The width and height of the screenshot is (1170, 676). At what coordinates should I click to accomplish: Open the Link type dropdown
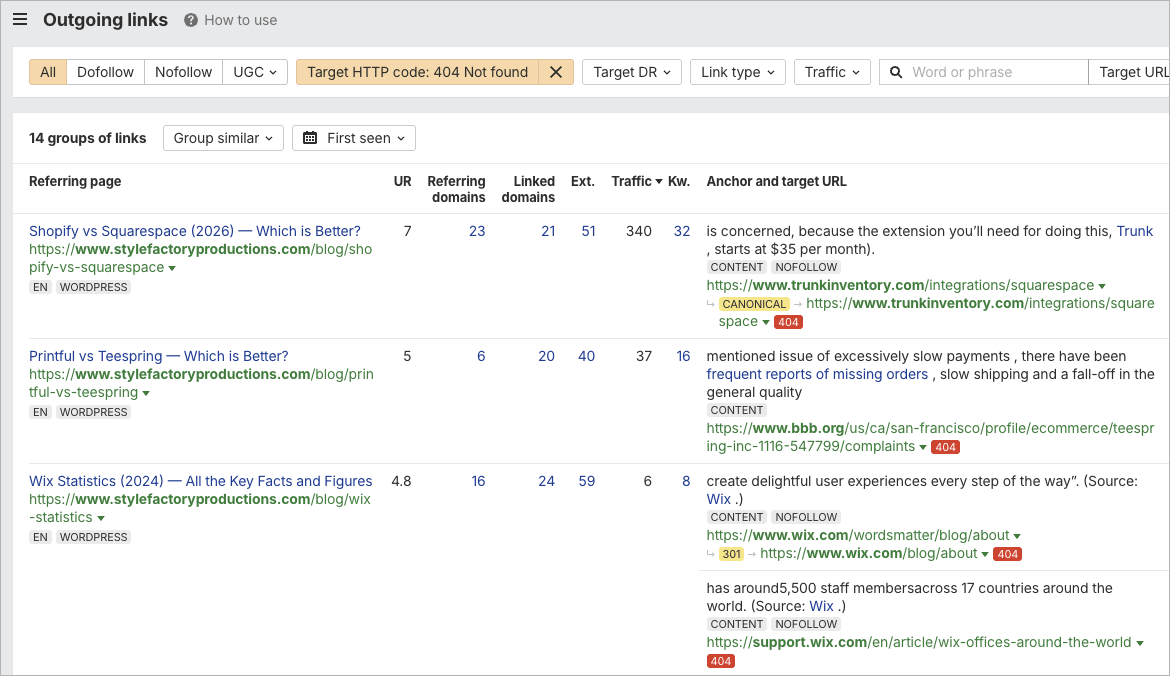point(737,71)
